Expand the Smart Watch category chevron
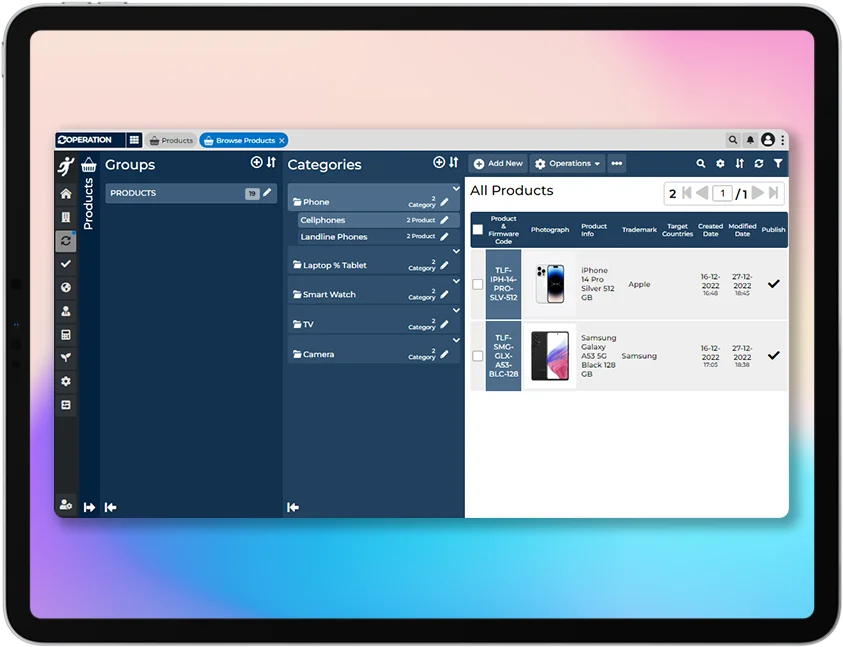This screenshot has height=647, width=843. pyautogui.click(x=456, y=282)
